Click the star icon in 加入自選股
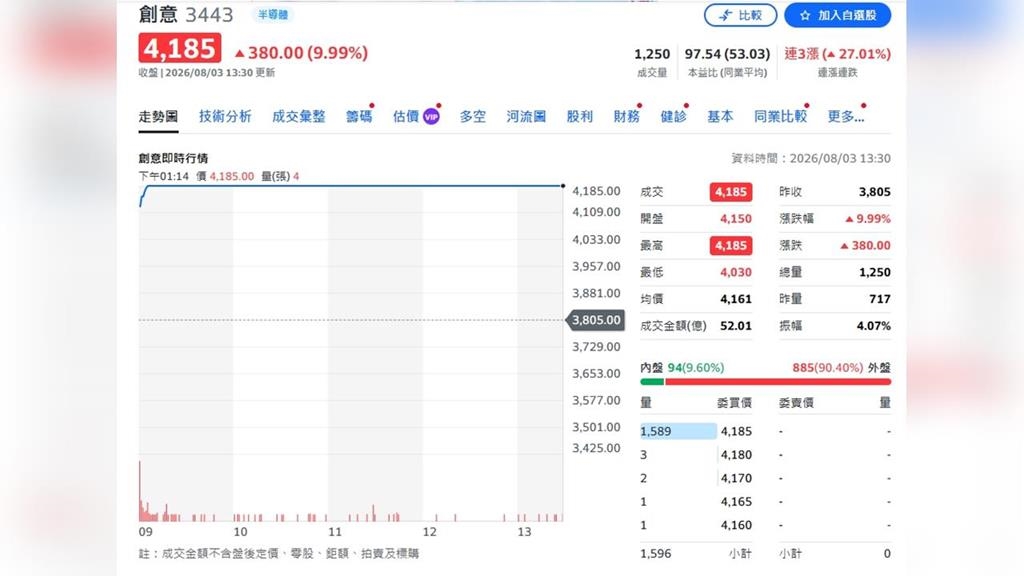The height and width of the screenshot is (576, 1024). click(805, 15)
